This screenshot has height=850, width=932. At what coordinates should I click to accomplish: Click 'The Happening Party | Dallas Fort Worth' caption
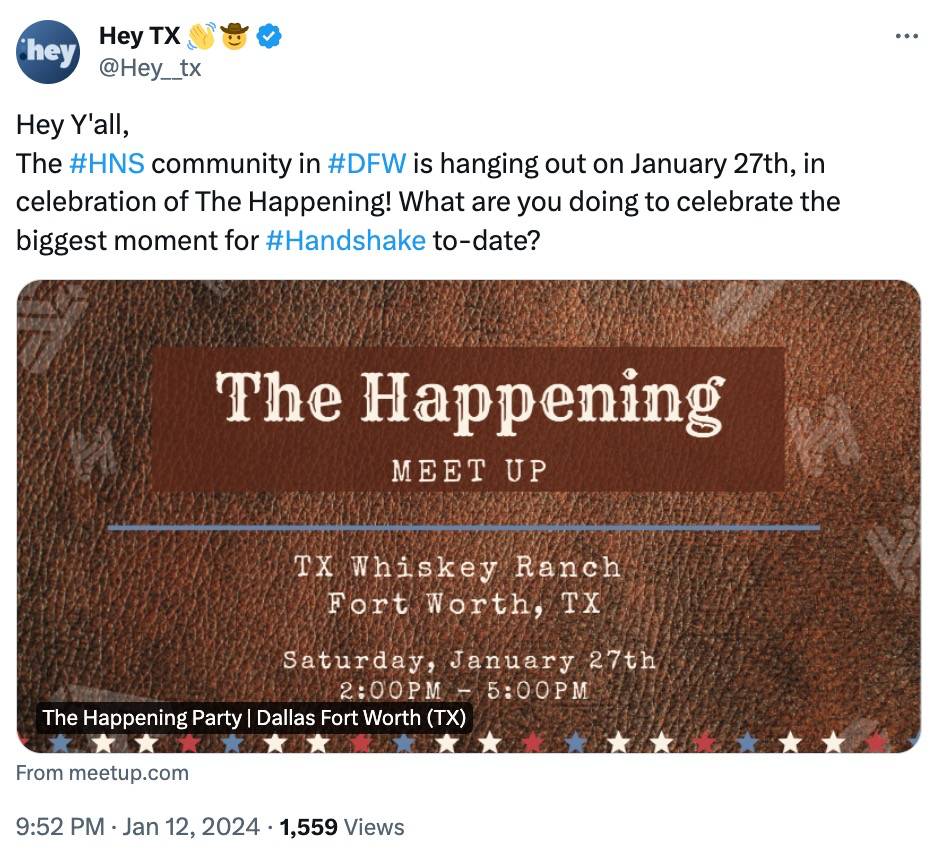pyautogui.click(x=255, y=717)
